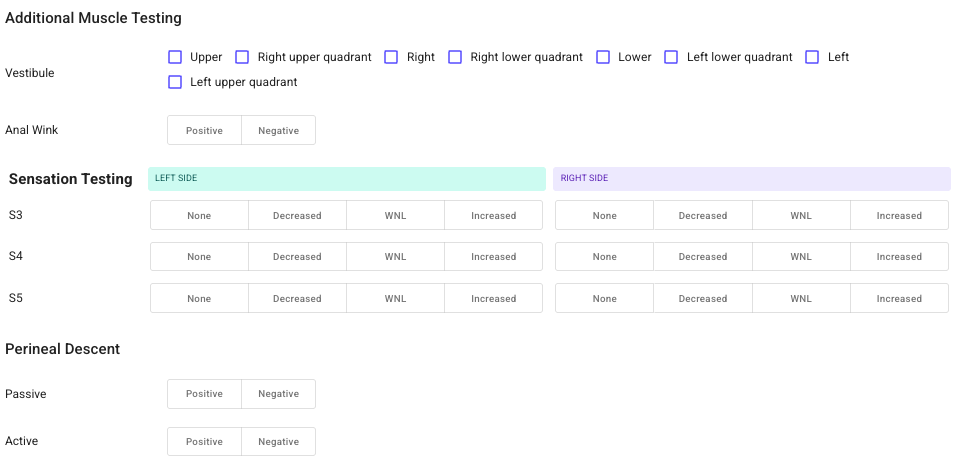Image resolution: width=964 pixels, height=467 pixels.
Task: Select the Left lower quadrant checkbox
Action: pos(671,57)
